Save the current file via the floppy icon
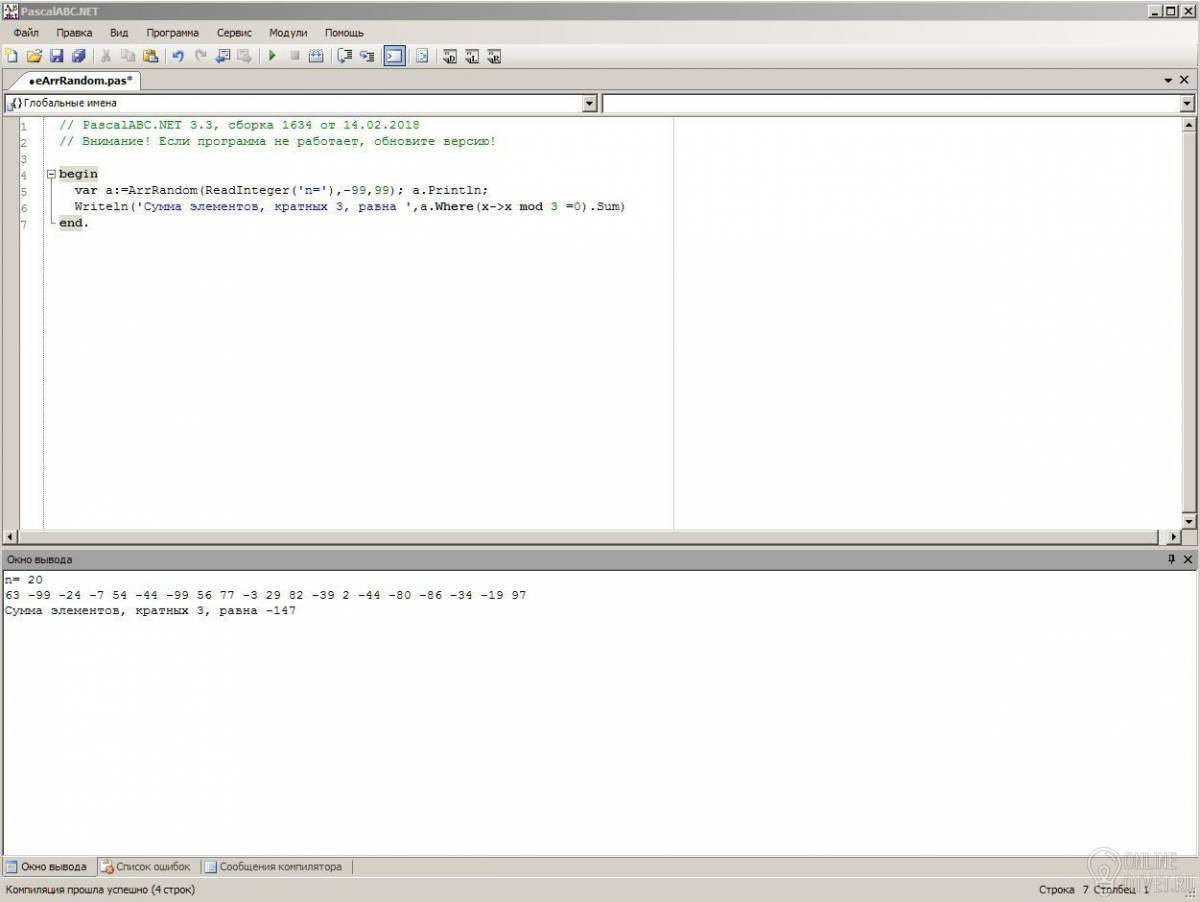1200x902 pixels. 57,56
